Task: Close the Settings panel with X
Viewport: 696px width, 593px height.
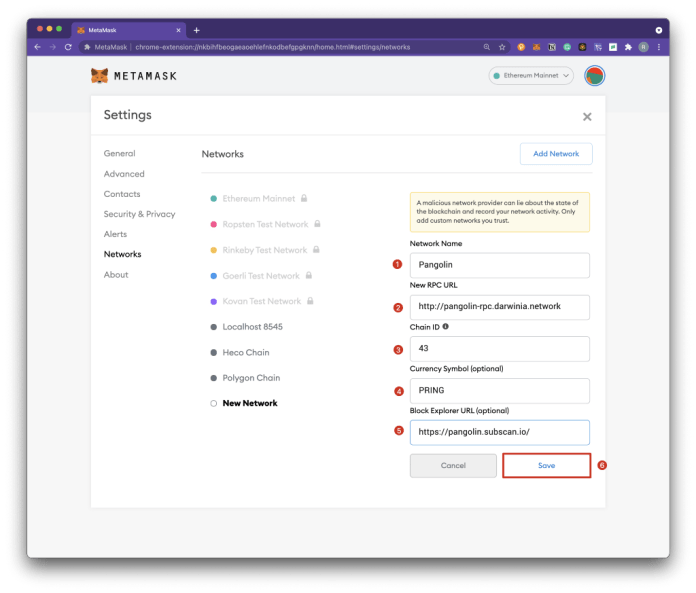Action: (587, 117)
